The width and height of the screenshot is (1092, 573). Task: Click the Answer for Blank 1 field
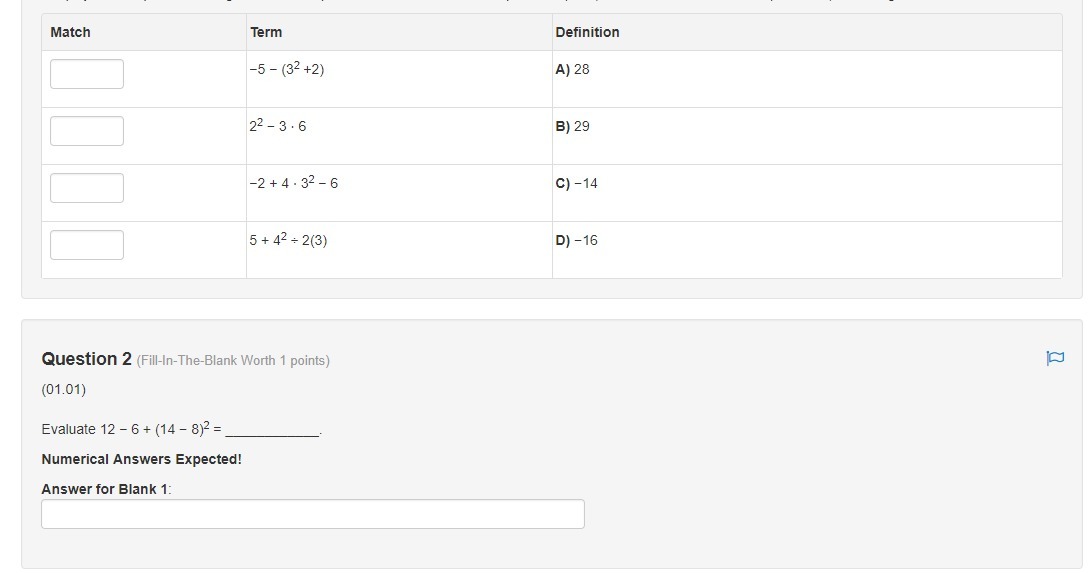pyautogui.click(x=312, y=514)
